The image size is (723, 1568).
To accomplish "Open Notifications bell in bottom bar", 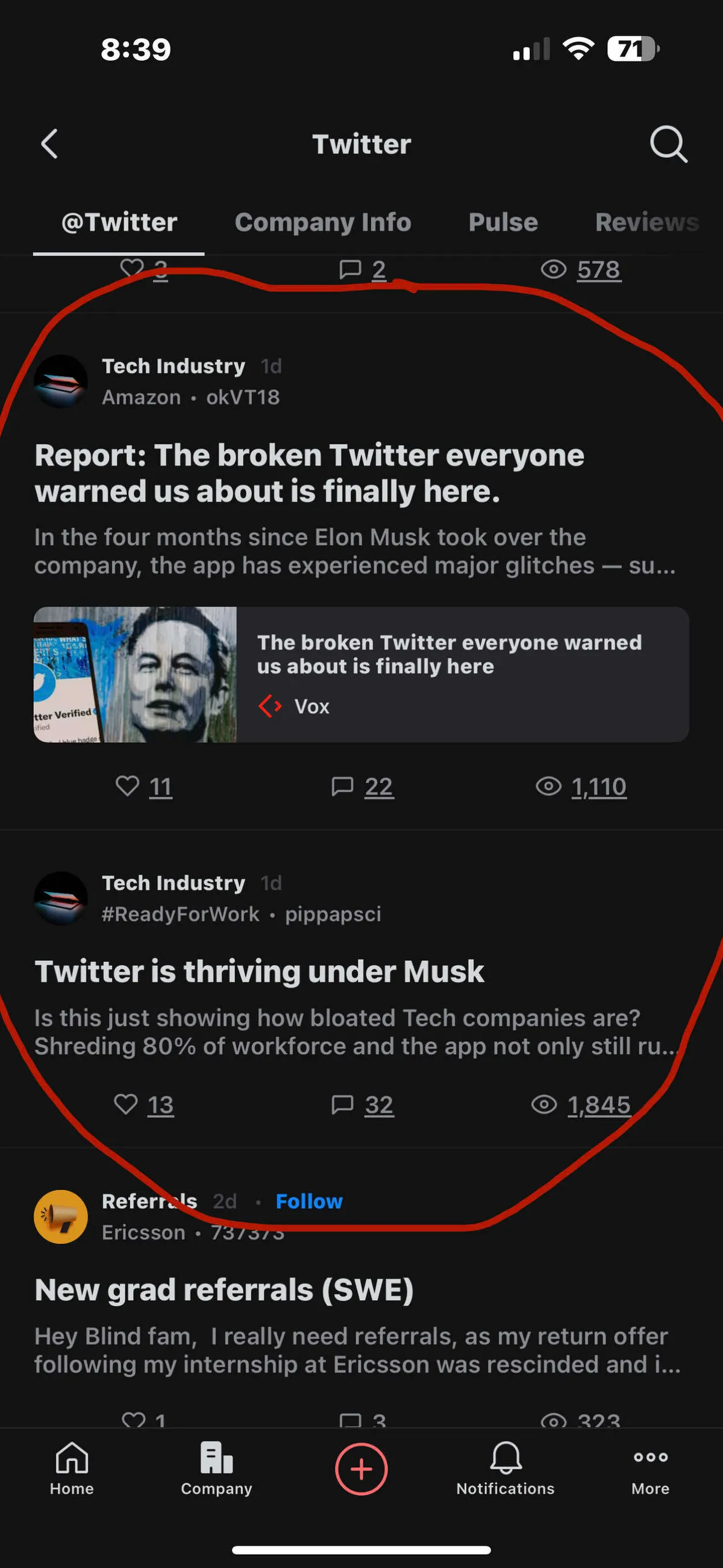I will 505,1468.
